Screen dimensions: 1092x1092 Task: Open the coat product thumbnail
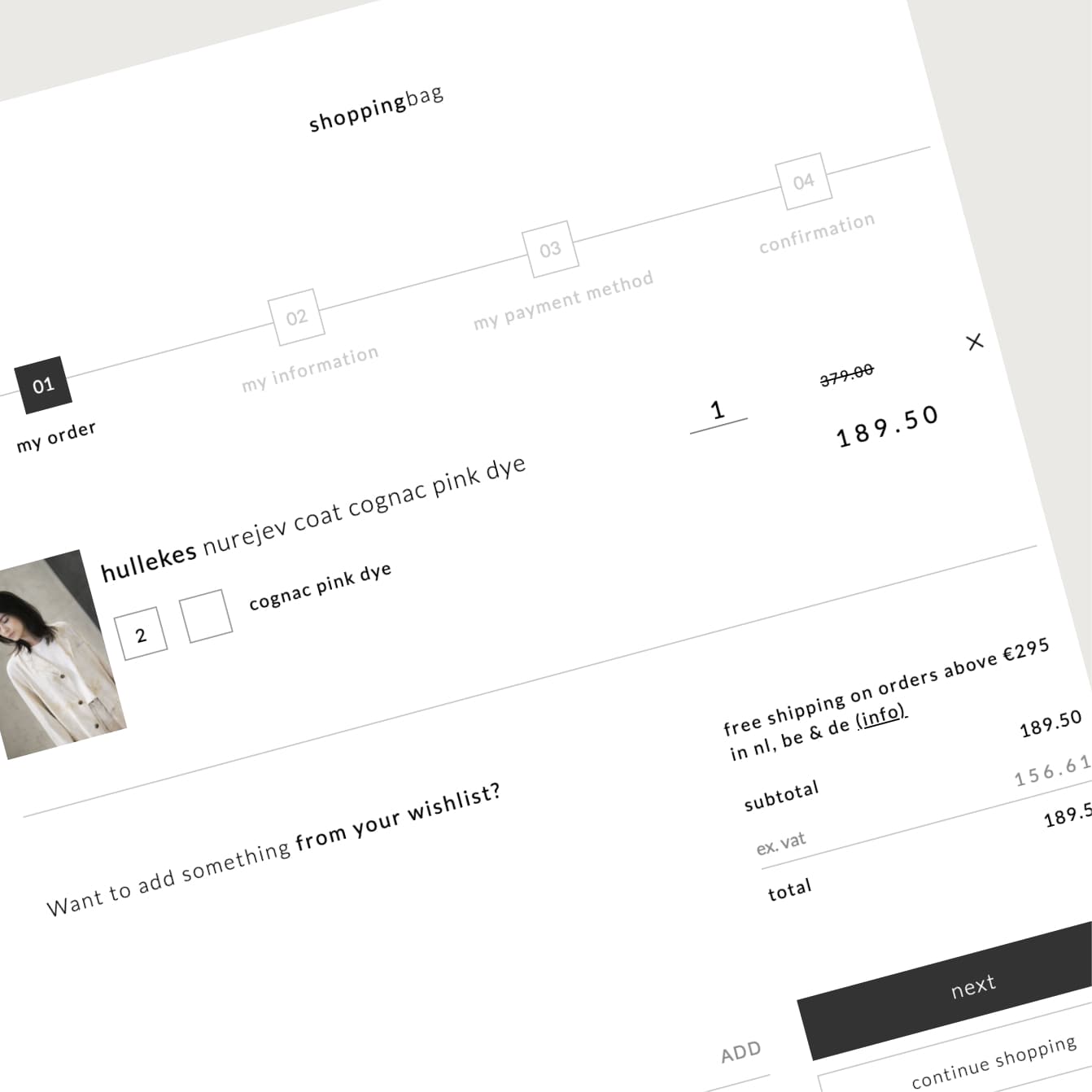point(59,655)
